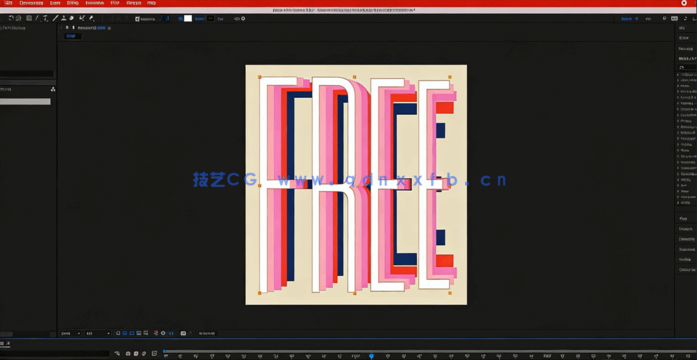Open the colored channel display icon
Image resolution: width=697 pixels, height=360 pixels.
[156, 333]
